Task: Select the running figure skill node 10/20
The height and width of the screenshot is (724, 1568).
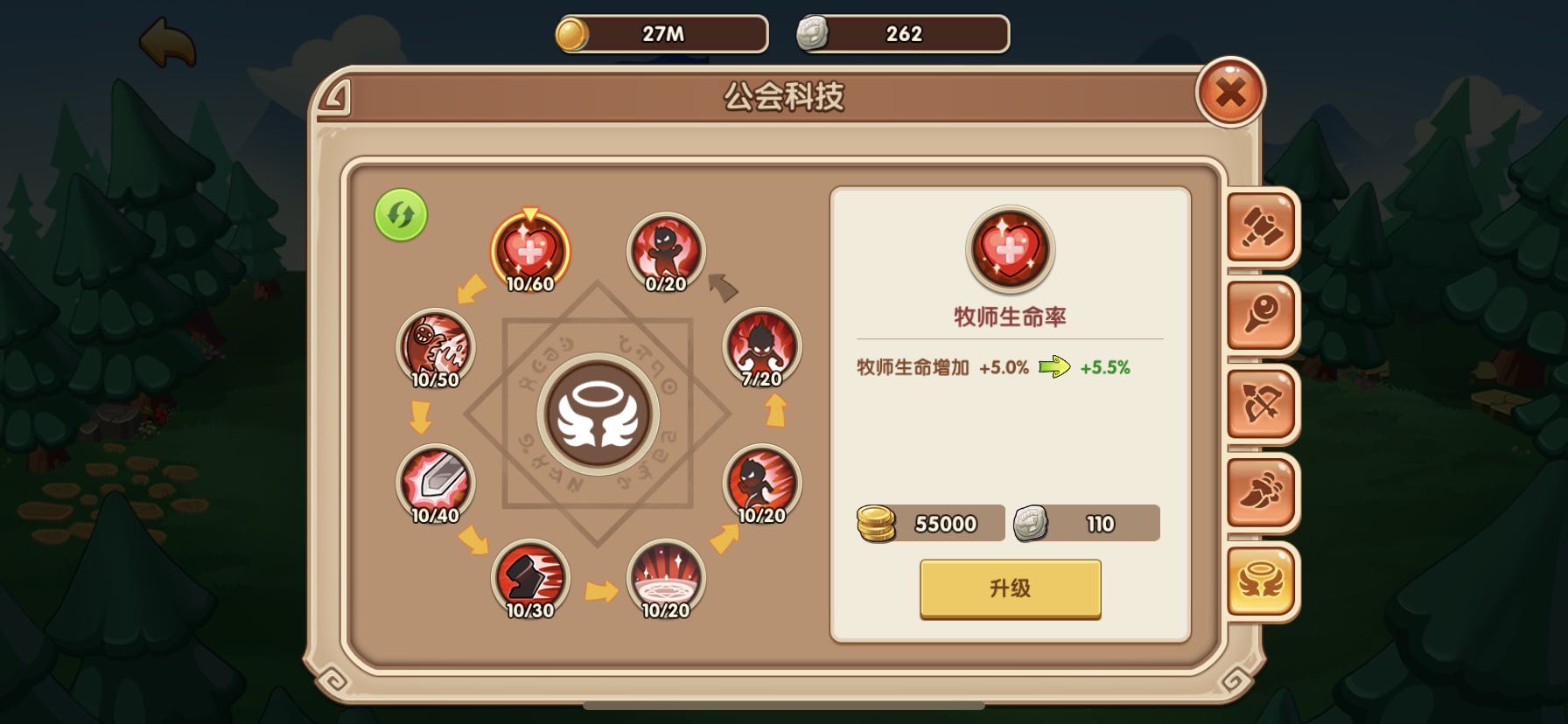Action: [x=761, y=484]
